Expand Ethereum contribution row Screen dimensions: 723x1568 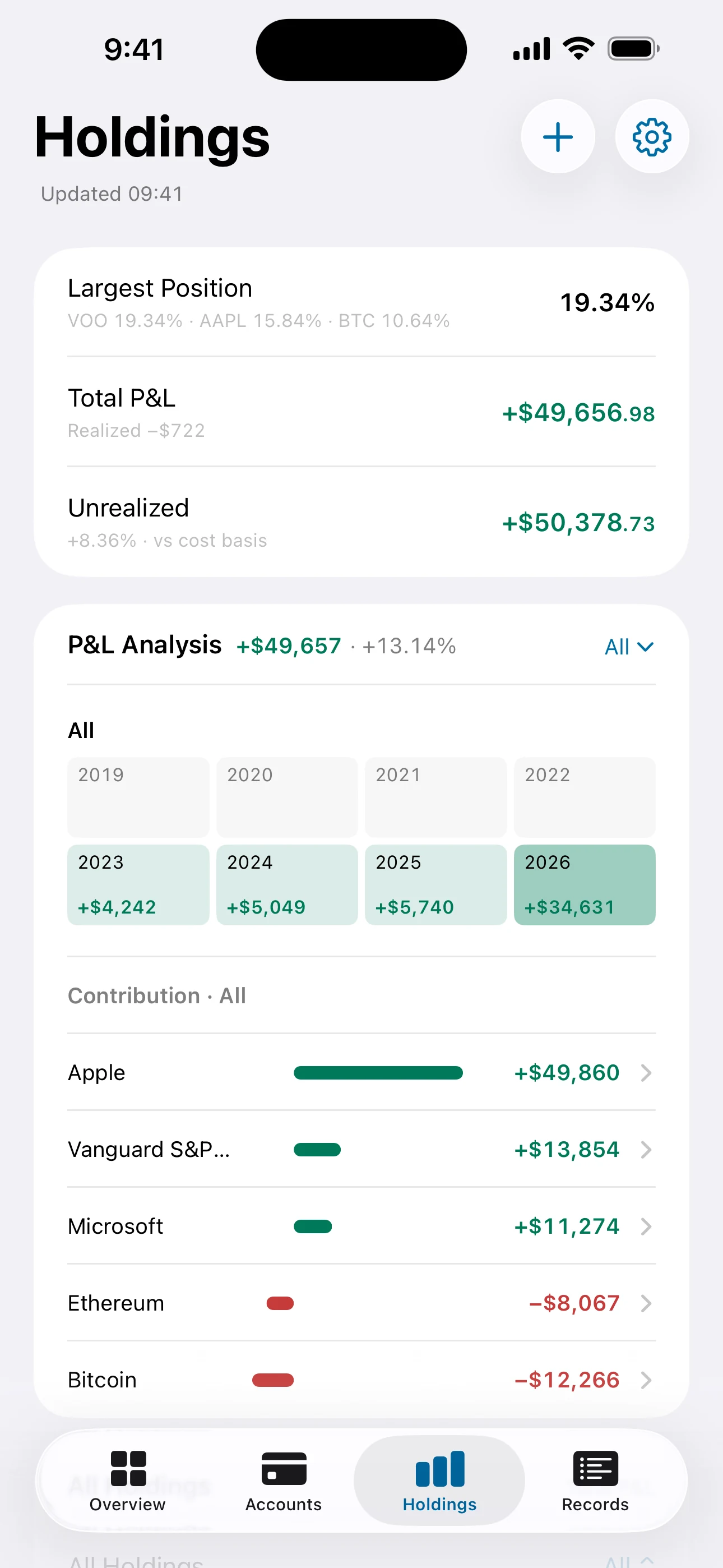tap(361, 1303)
